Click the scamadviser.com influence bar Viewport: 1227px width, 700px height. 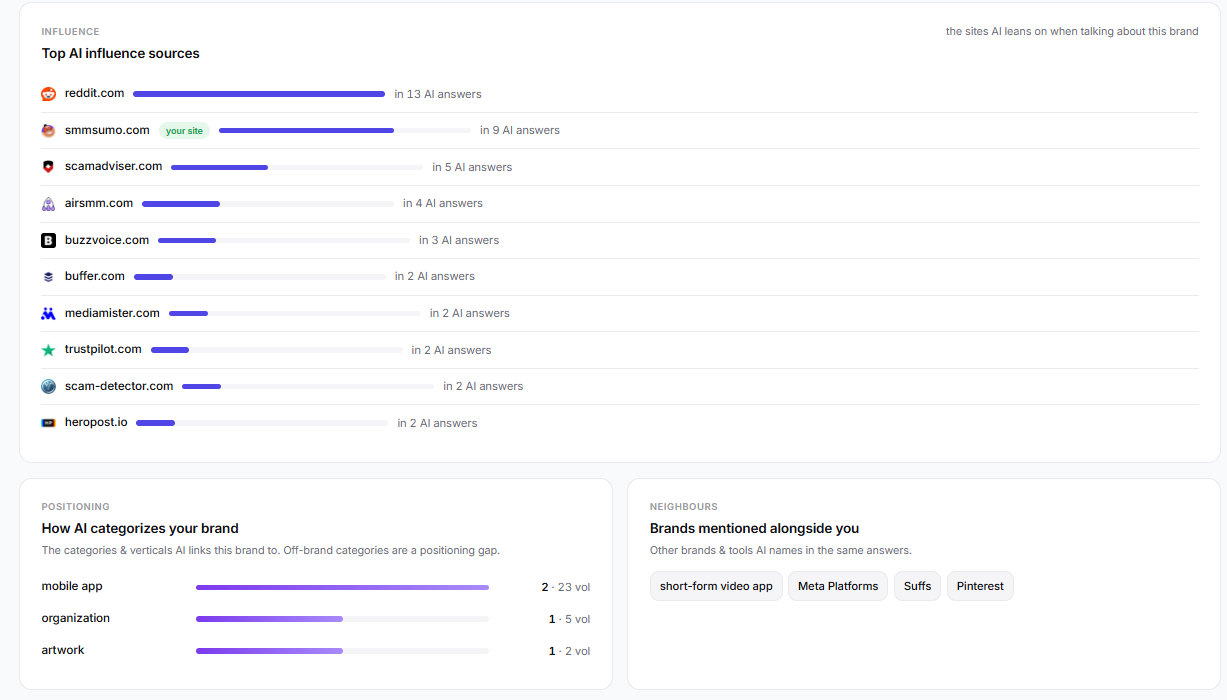coord(297,167)
